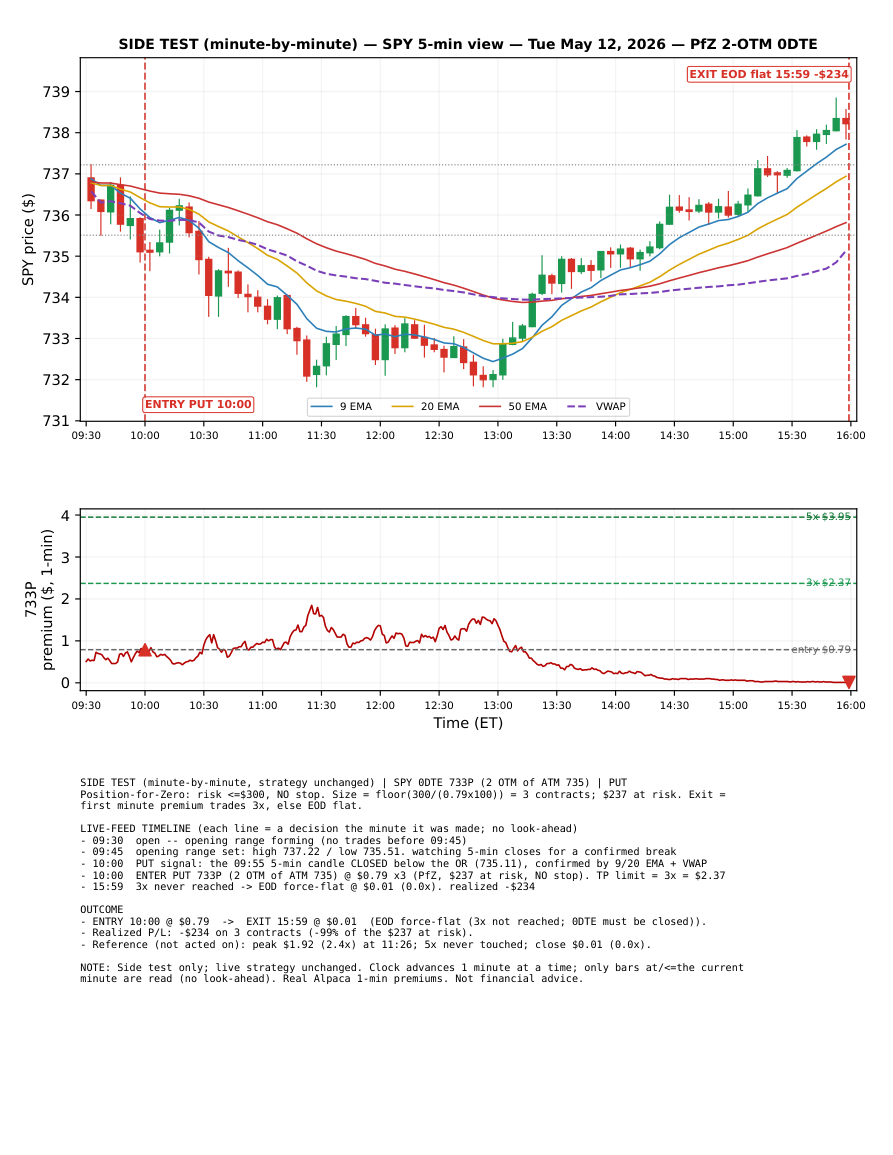Click the 'Time (ET)' x-axis label
Screen dimensions: 893x1155
coord(468,723)
